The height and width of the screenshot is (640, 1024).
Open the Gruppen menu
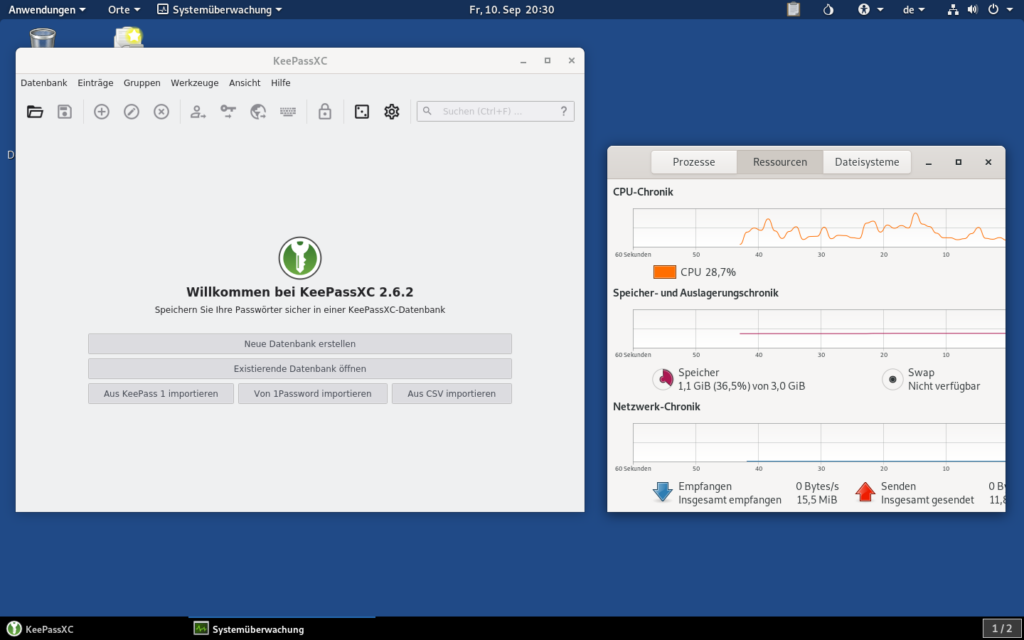[x=142, y=83]
